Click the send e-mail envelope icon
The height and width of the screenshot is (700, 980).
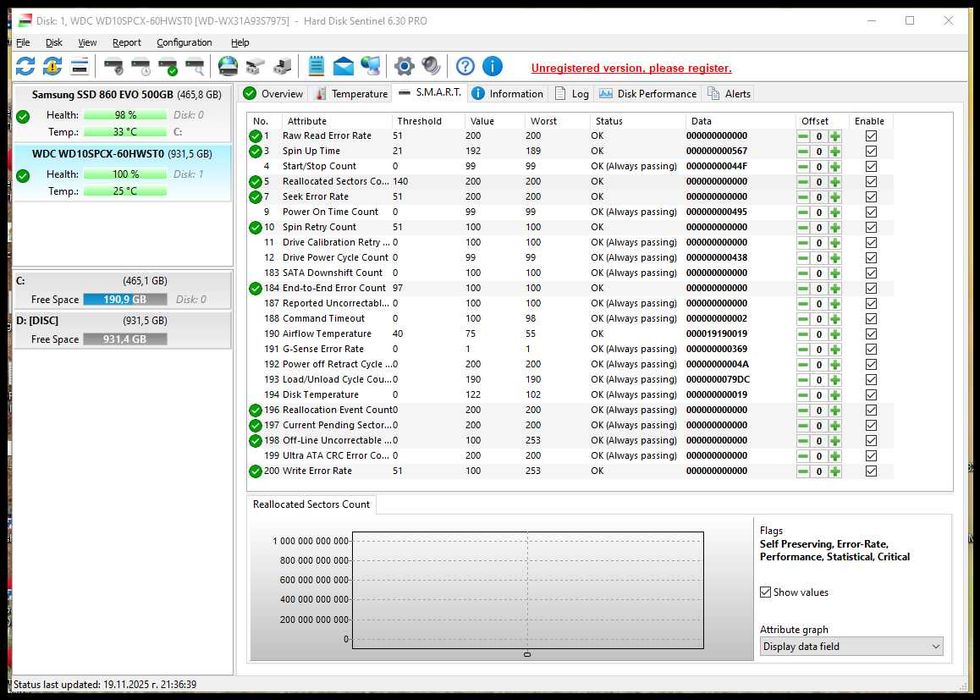(x=343, y=66)
